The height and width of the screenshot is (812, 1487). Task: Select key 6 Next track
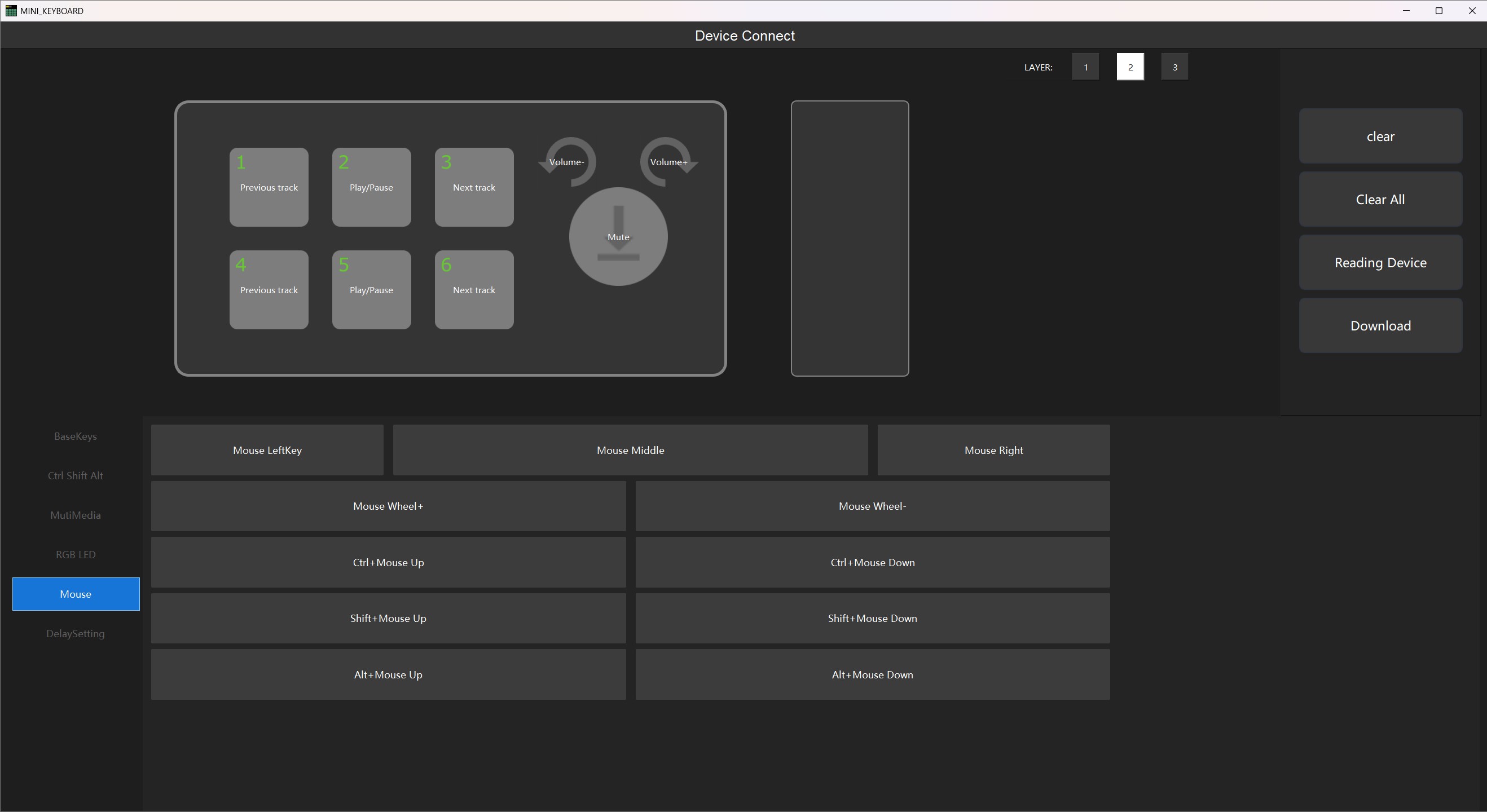tap(474, 290)
